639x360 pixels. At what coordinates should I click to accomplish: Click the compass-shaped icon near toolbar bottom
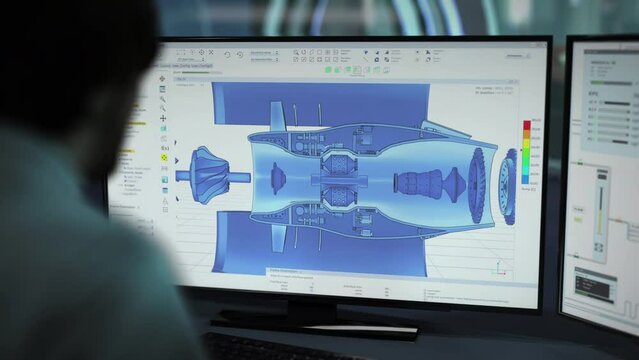pyautogui.click(x=165, y=201)
